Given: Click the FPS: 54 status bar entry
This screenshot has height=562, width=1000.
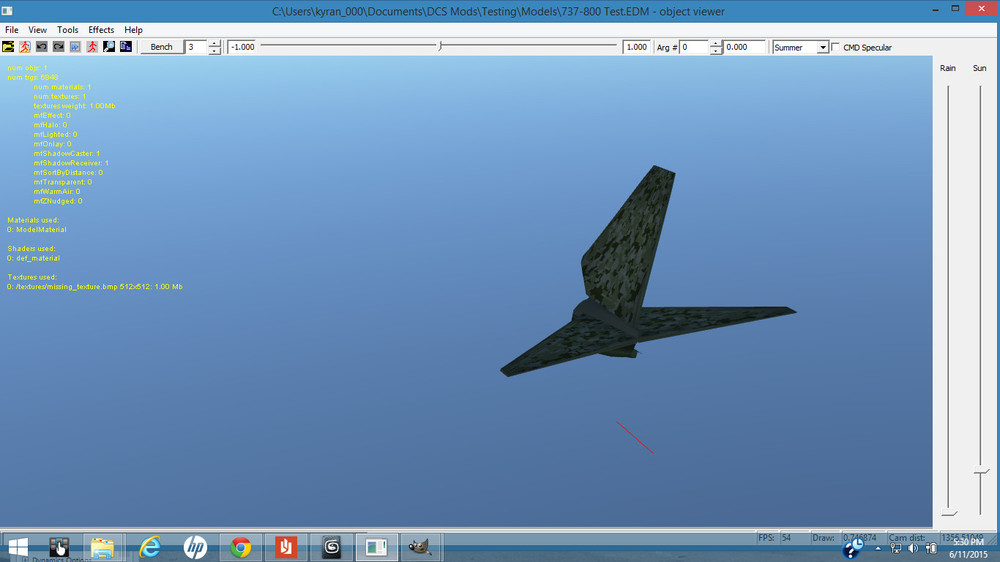Looking at the screenshot, I should click(774, 538).
